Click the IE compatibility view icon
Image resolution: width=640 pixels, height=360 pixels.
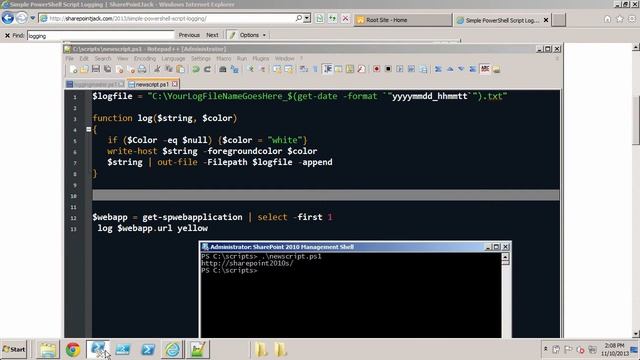(x=320, y=19)
